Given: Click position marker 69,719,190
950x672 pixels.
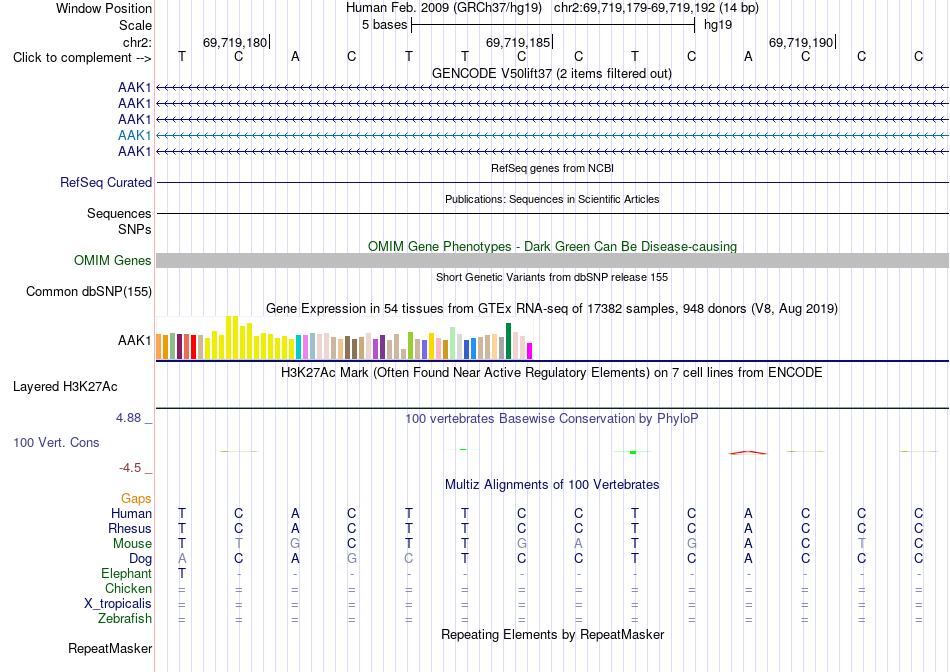Looking at the screenshot, I should click(801, 42).
